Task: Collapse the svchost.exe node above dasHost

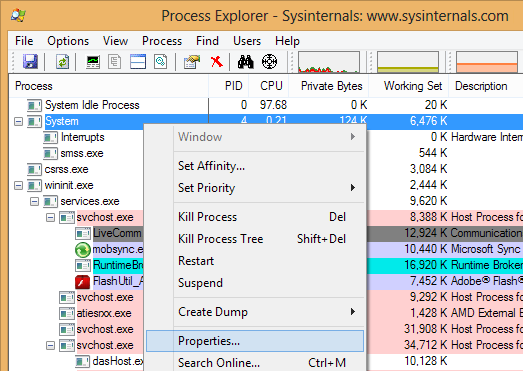Action: pos(50,345)
